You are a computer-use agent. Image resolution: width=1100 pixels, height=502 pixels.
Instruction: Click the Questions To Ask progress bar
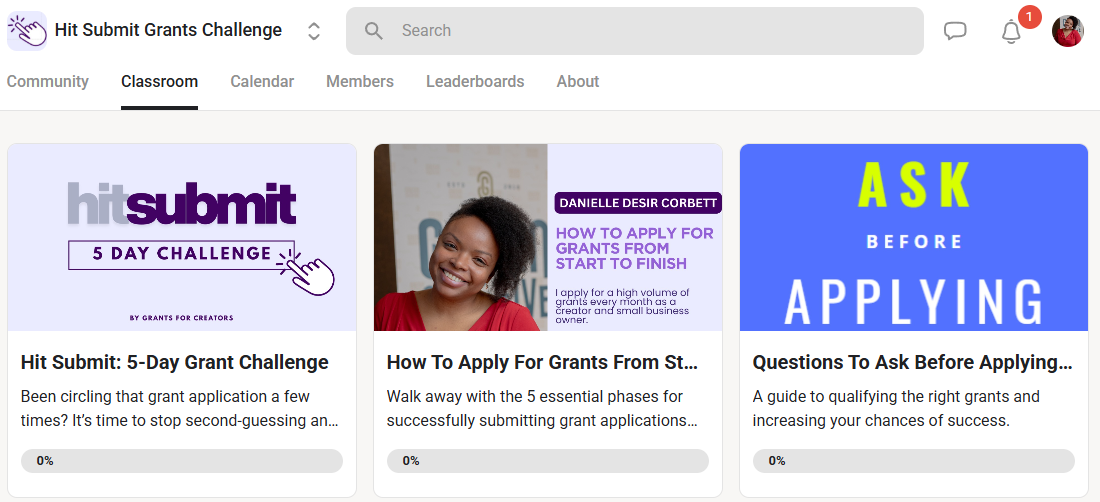[x=913, y=461]
